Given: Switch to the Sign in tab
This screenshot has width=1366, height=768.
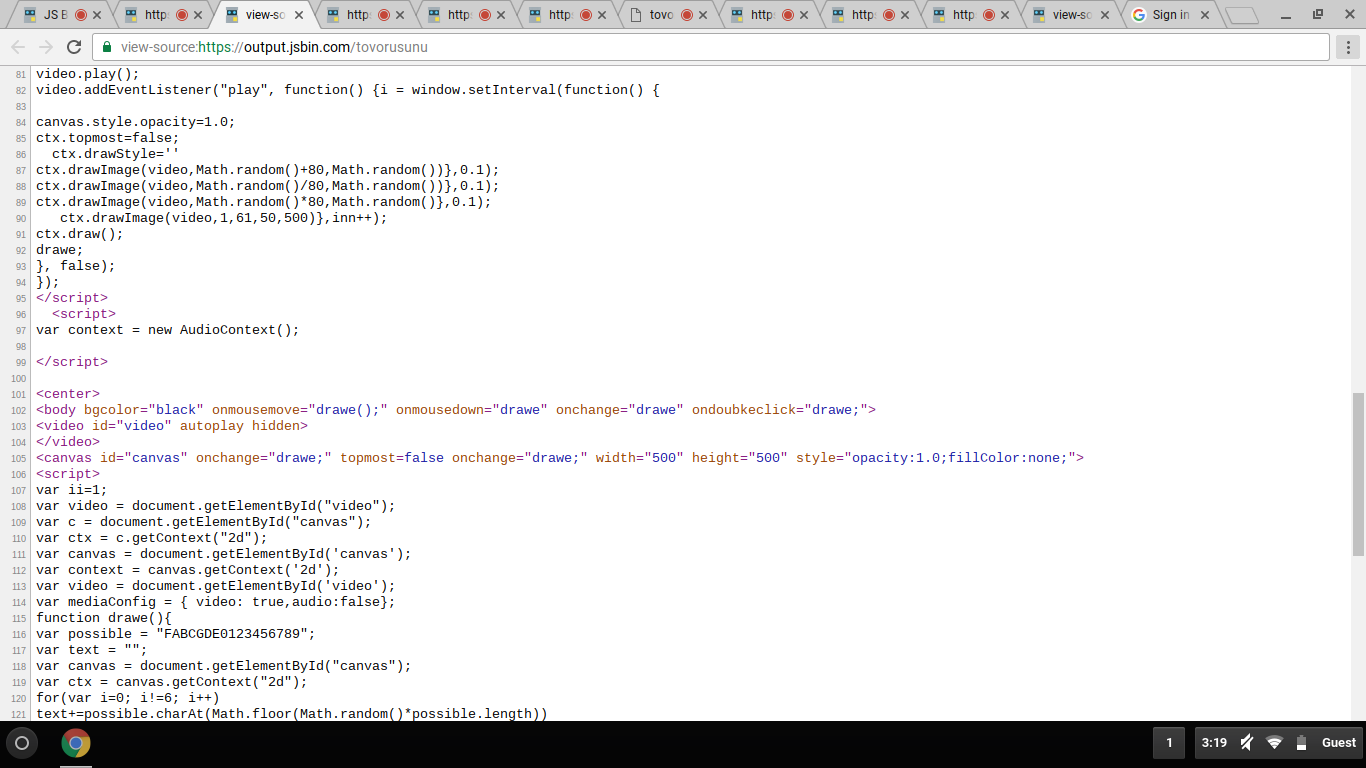Looking at the screenshot, I should coord(1170,15).
